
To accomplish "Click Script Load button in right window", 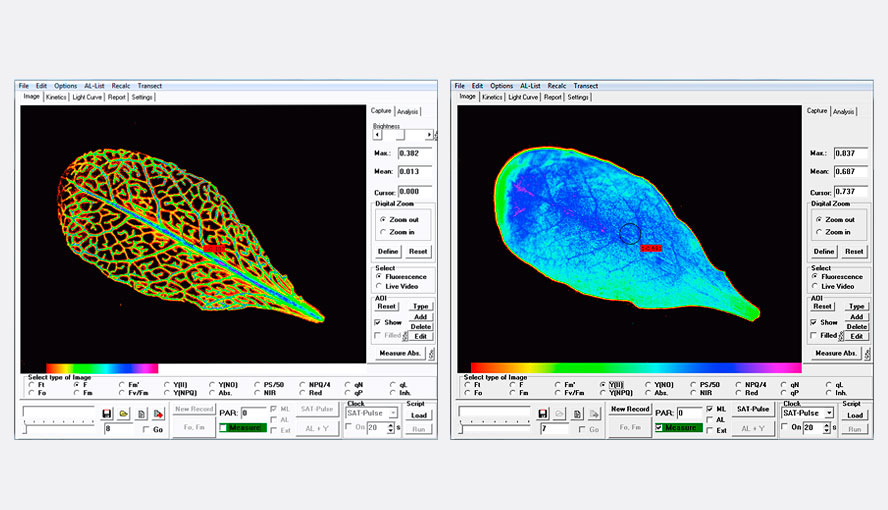I will pyautogui.click(x=855, y=415).
